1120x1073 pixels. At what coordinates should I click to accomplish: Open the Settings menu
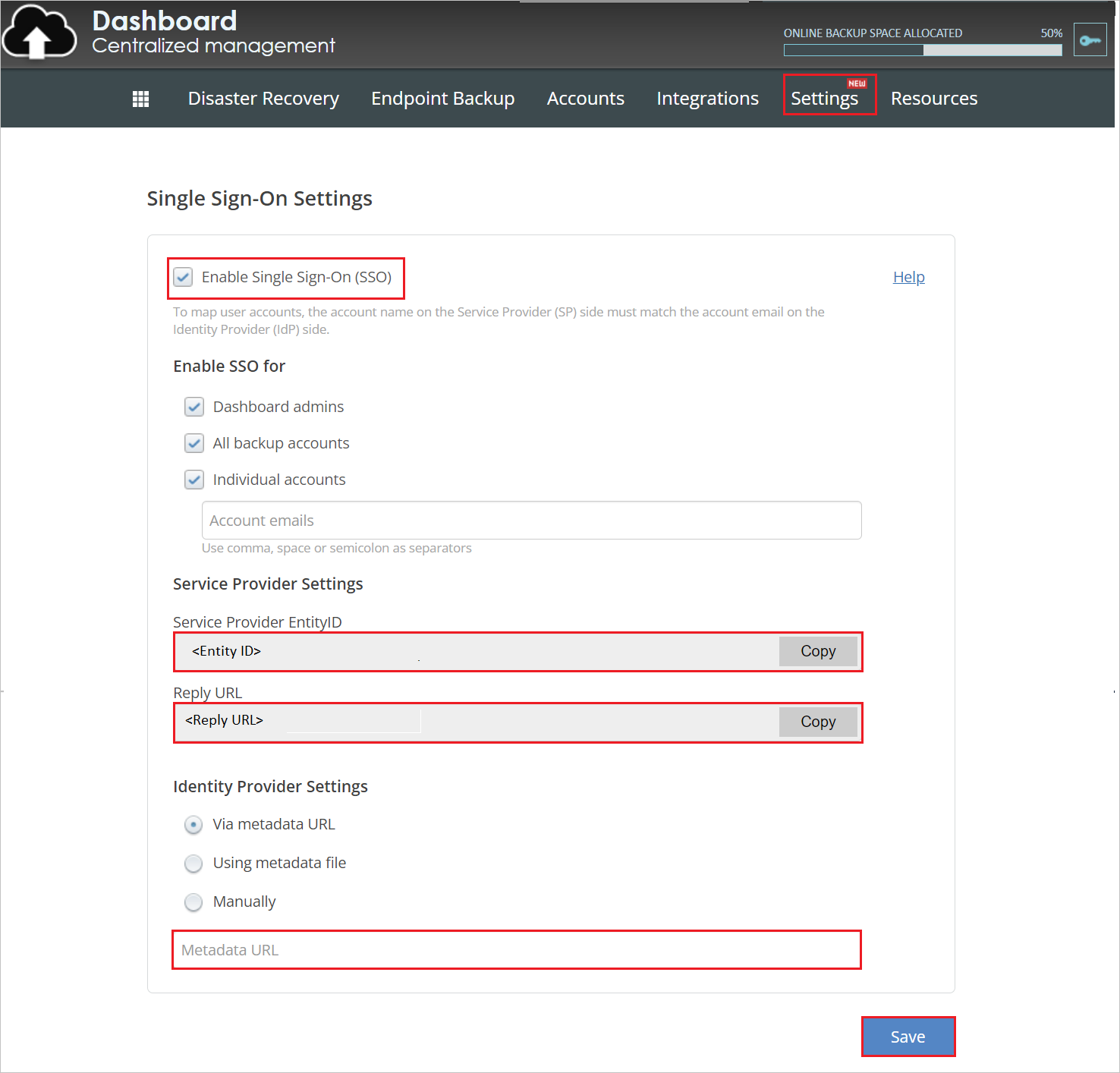tap(825, 99)
